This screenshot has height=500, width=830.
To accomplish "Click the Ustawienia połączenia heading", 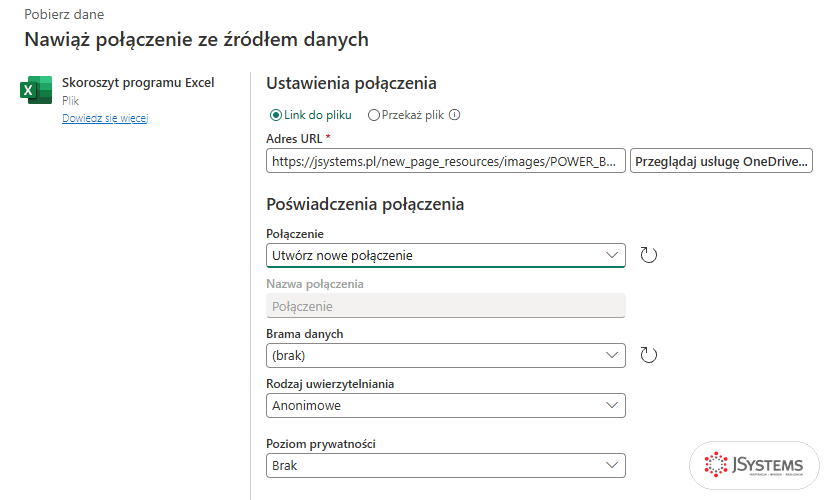I will (351, 83).
